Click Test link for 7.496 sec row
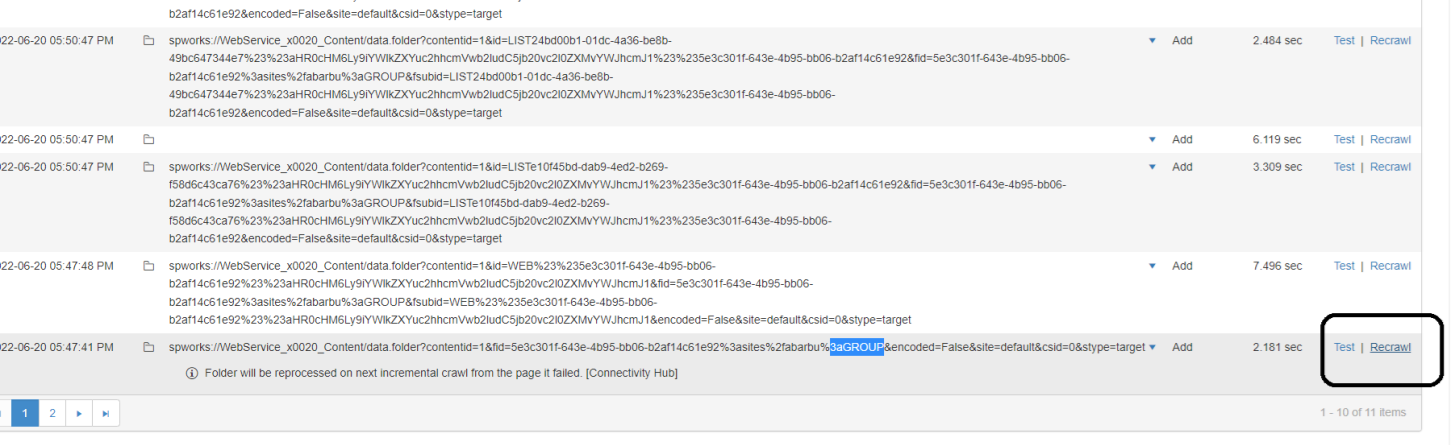The width and height of the screenshot is (1451, 446). click(1344, 266)
